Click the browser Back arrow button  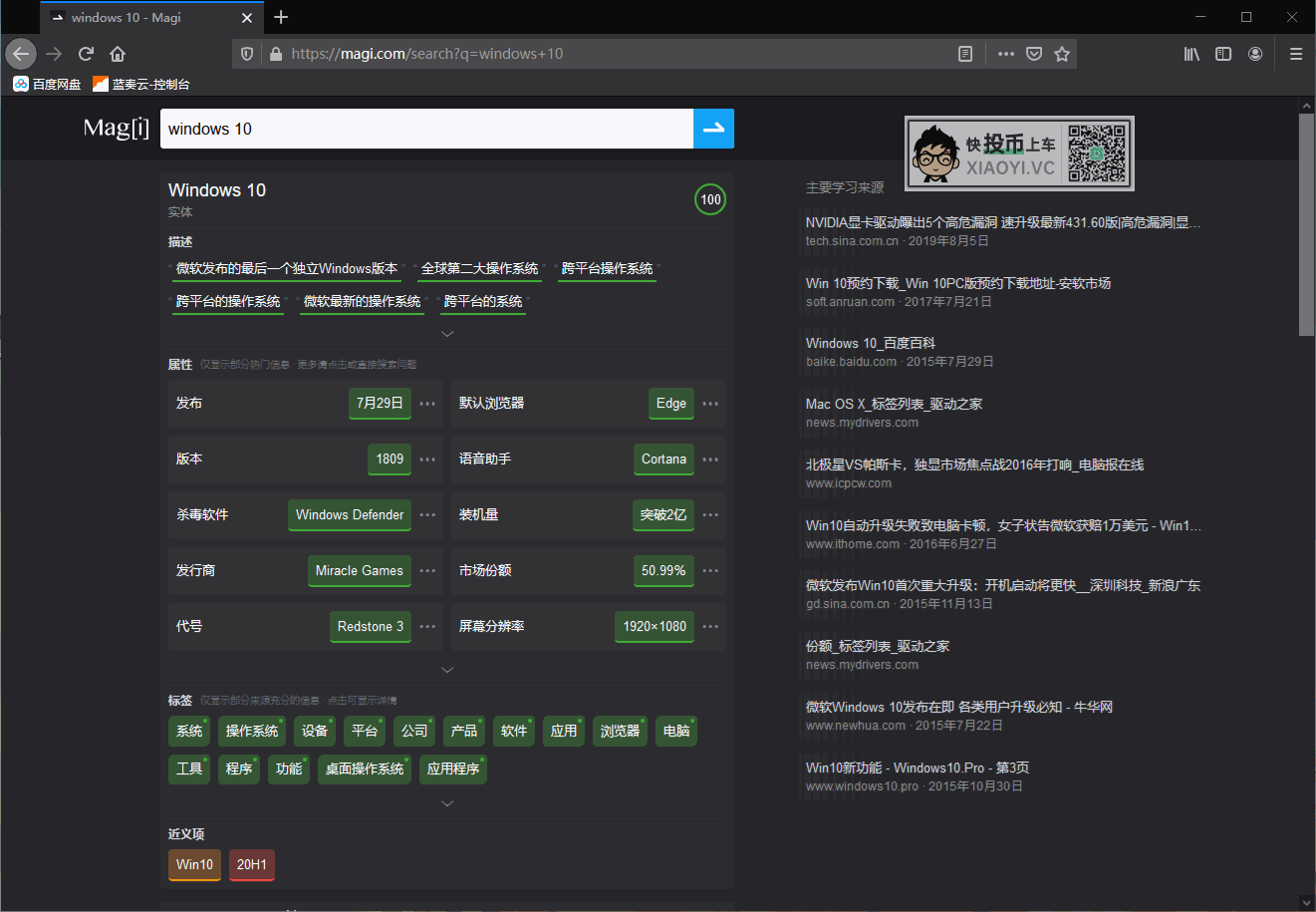tap(21, 54)
